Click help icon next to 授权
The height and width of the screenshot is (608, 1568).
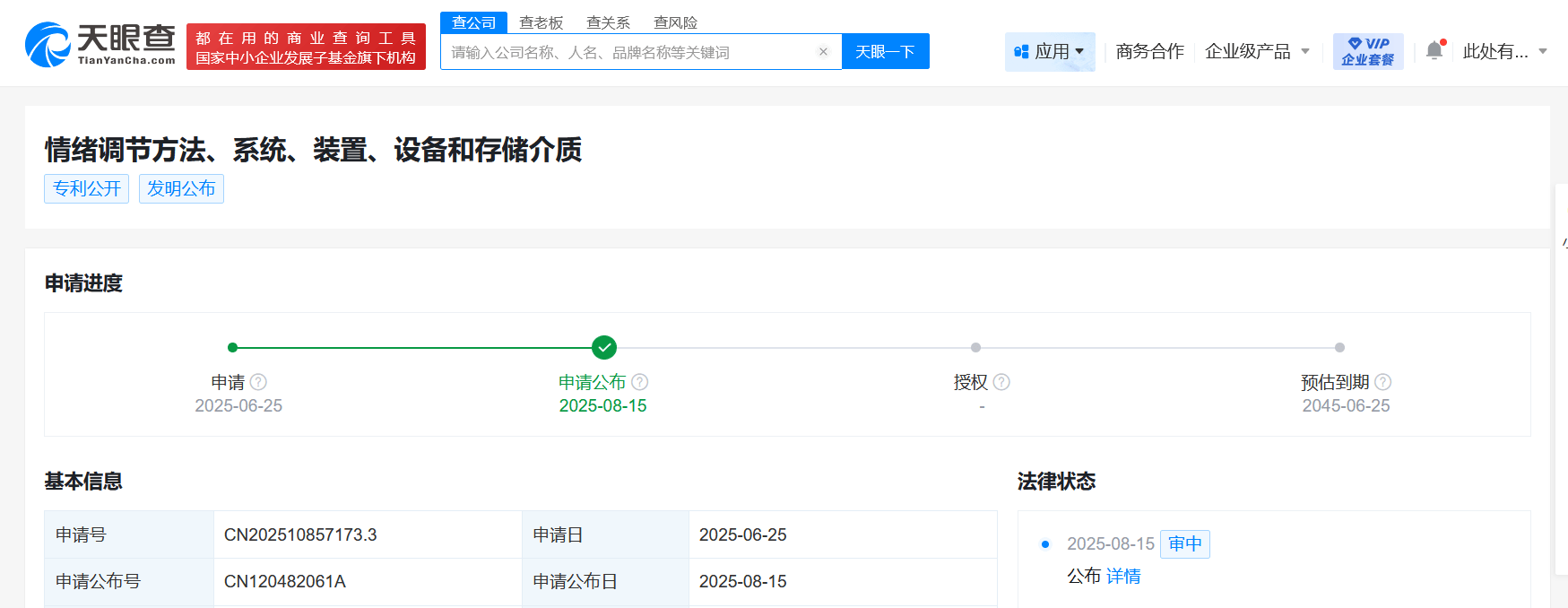click(x=1001, y=382)
